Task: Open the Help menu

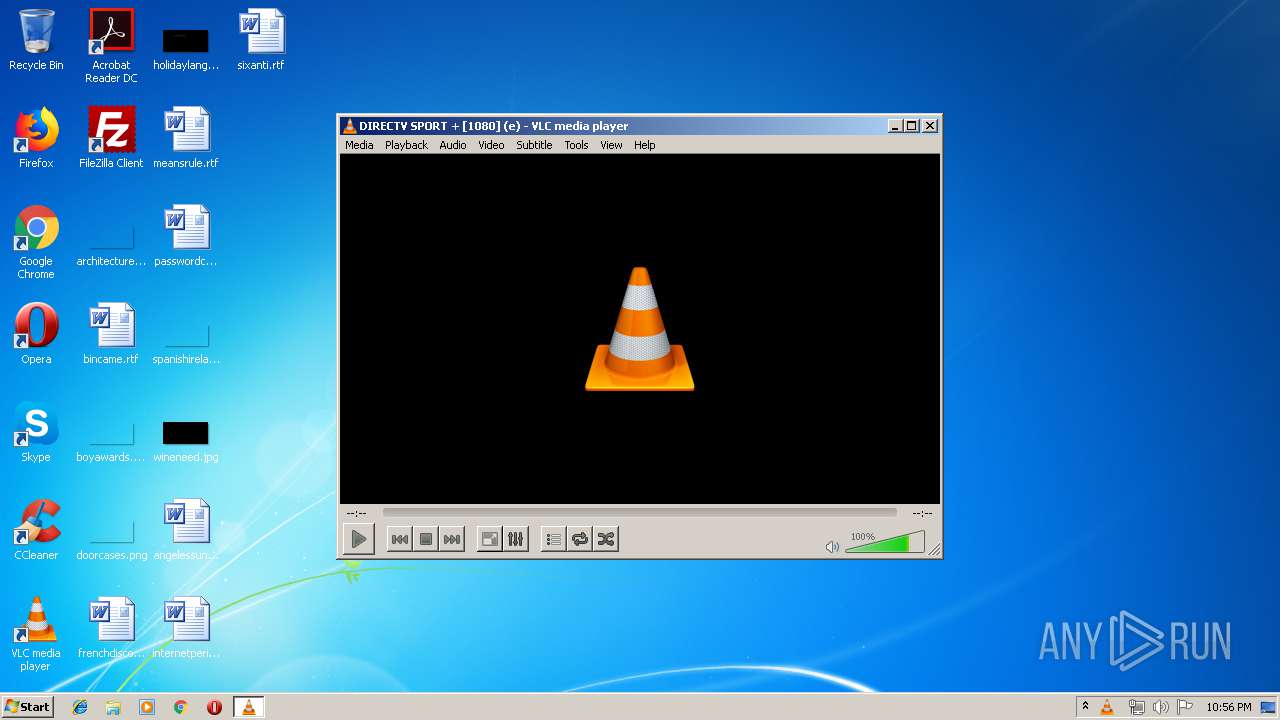Action: [x=645, y=145]
